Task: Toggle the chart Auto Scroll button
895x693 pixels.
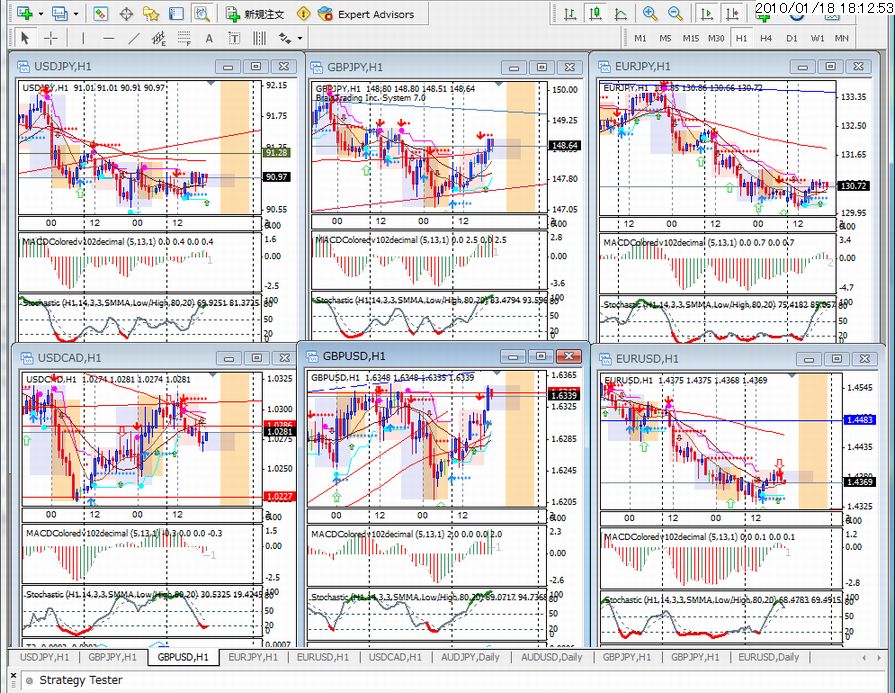Action: pyautogui.click(x=707, y=14)
